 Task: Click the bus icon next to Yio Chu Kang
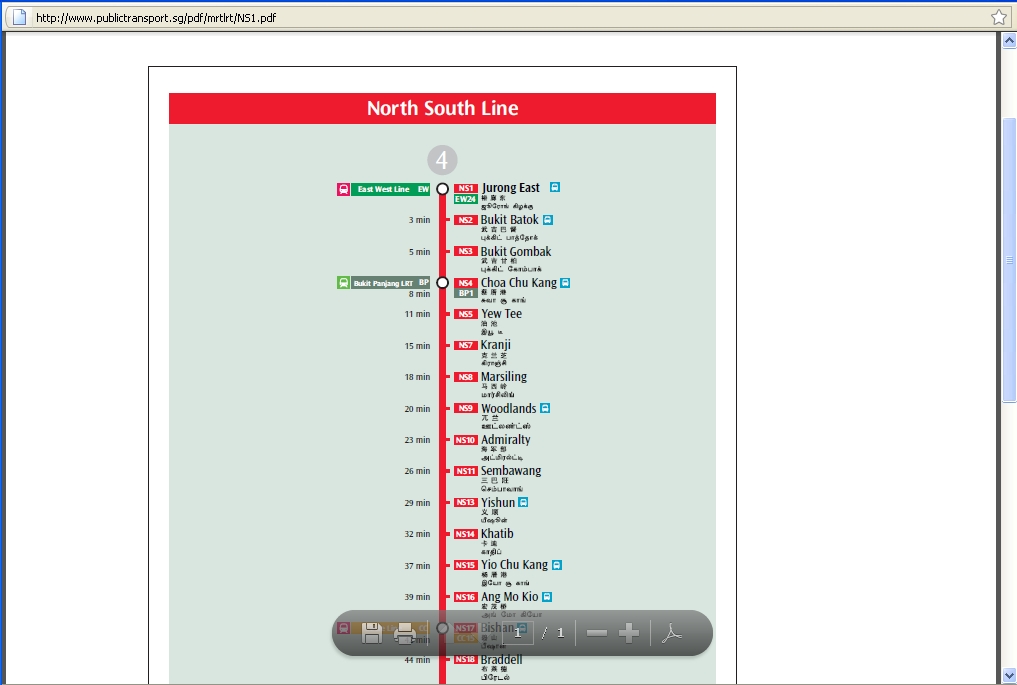click(x=558, y=565)
